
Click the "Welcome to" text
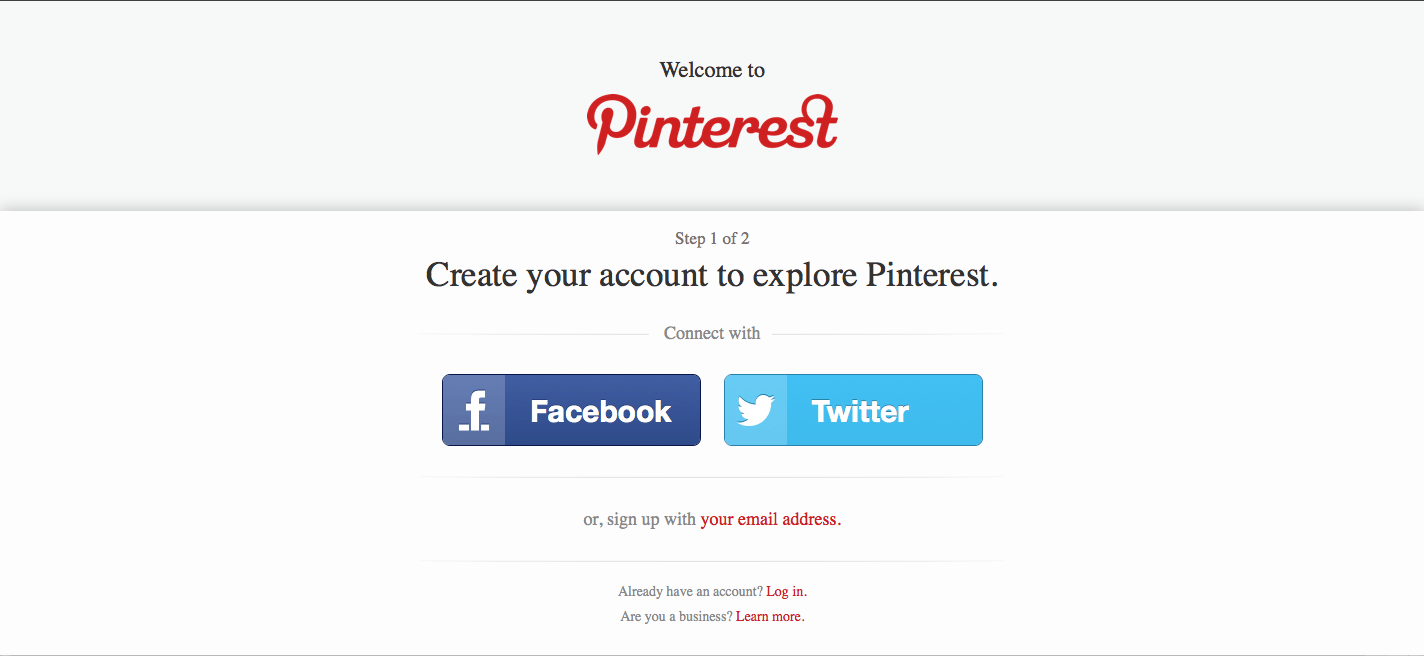tap(712, 70)
